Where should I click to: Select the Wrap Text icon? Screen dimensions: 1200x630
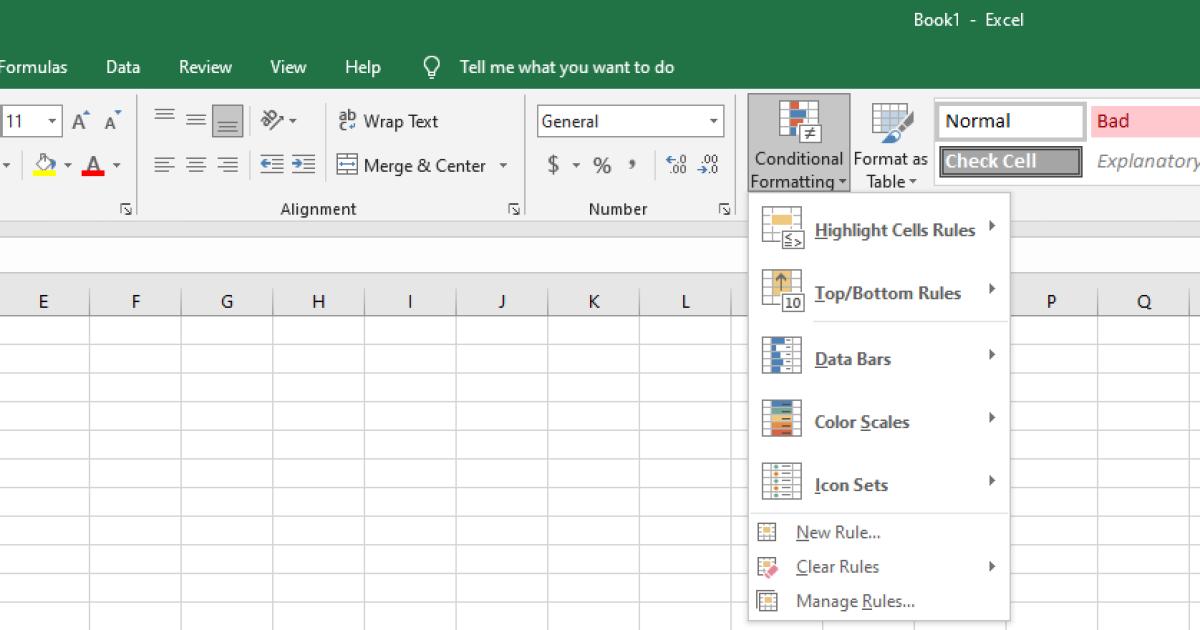coord(347,120)
